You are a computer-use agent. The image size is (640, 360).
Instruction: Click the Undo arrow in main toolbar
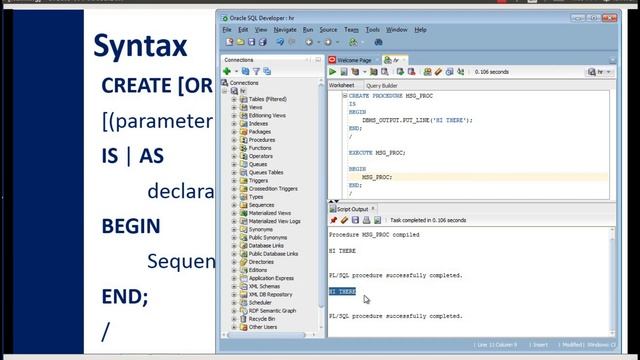[280, 42]
